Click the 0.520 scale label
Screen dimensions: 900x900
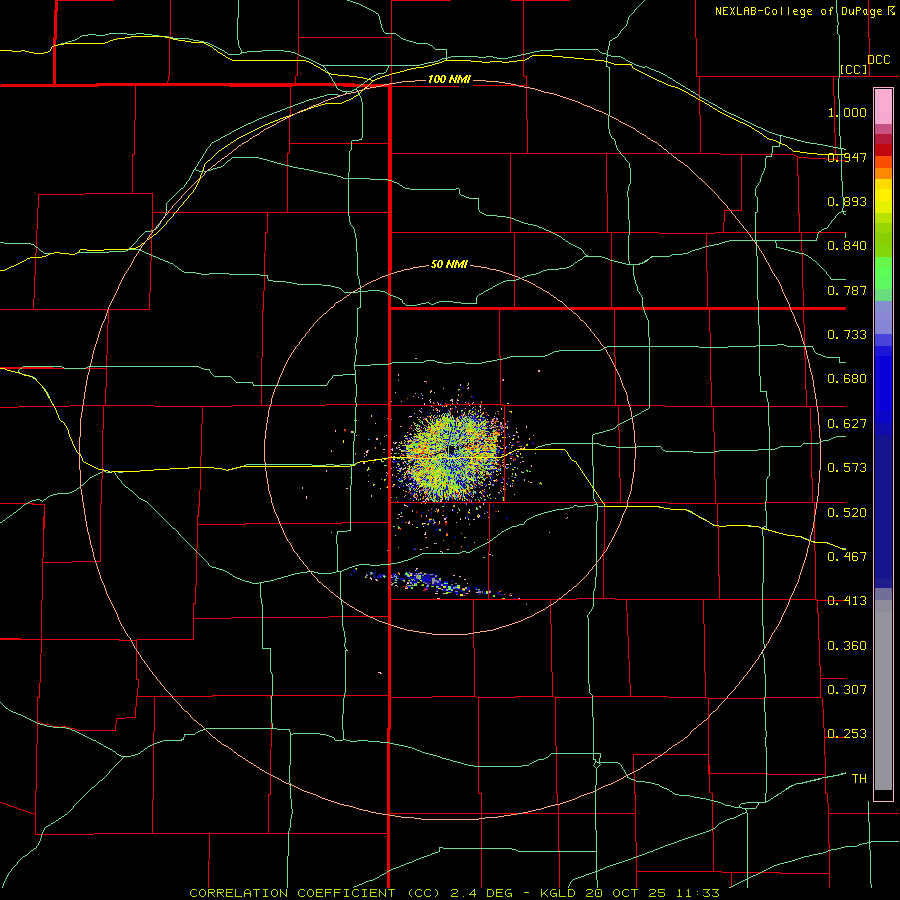click(847, 512)
